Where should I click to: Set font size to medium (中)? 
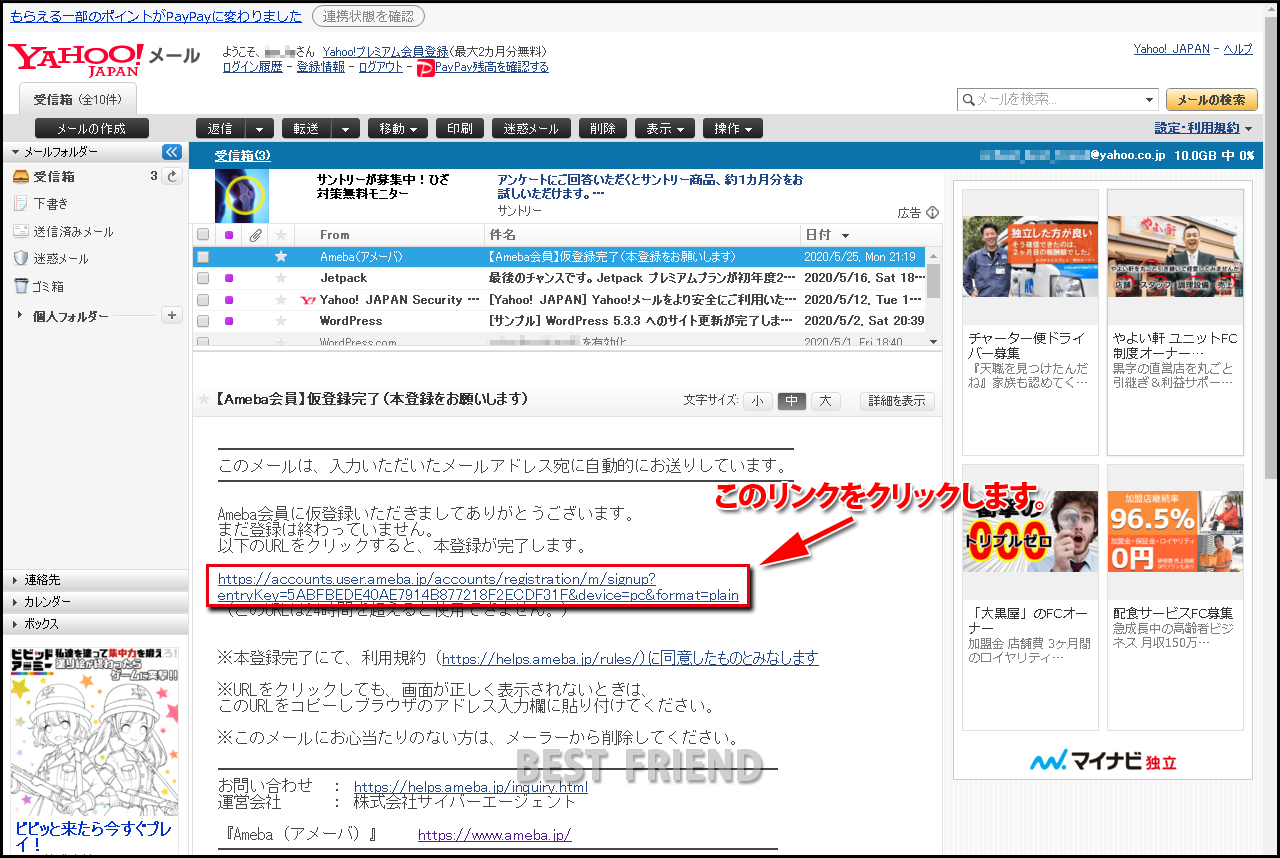pyautogui.click(x=791, y=401)
